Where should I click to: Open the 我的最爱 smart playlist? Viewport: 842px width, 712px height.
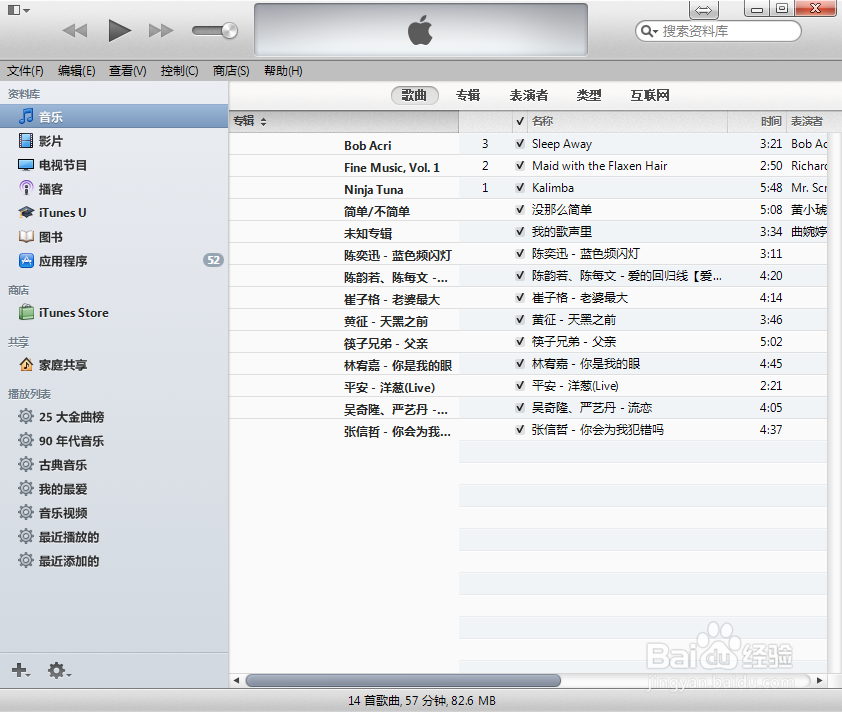[x=52, y=489]
